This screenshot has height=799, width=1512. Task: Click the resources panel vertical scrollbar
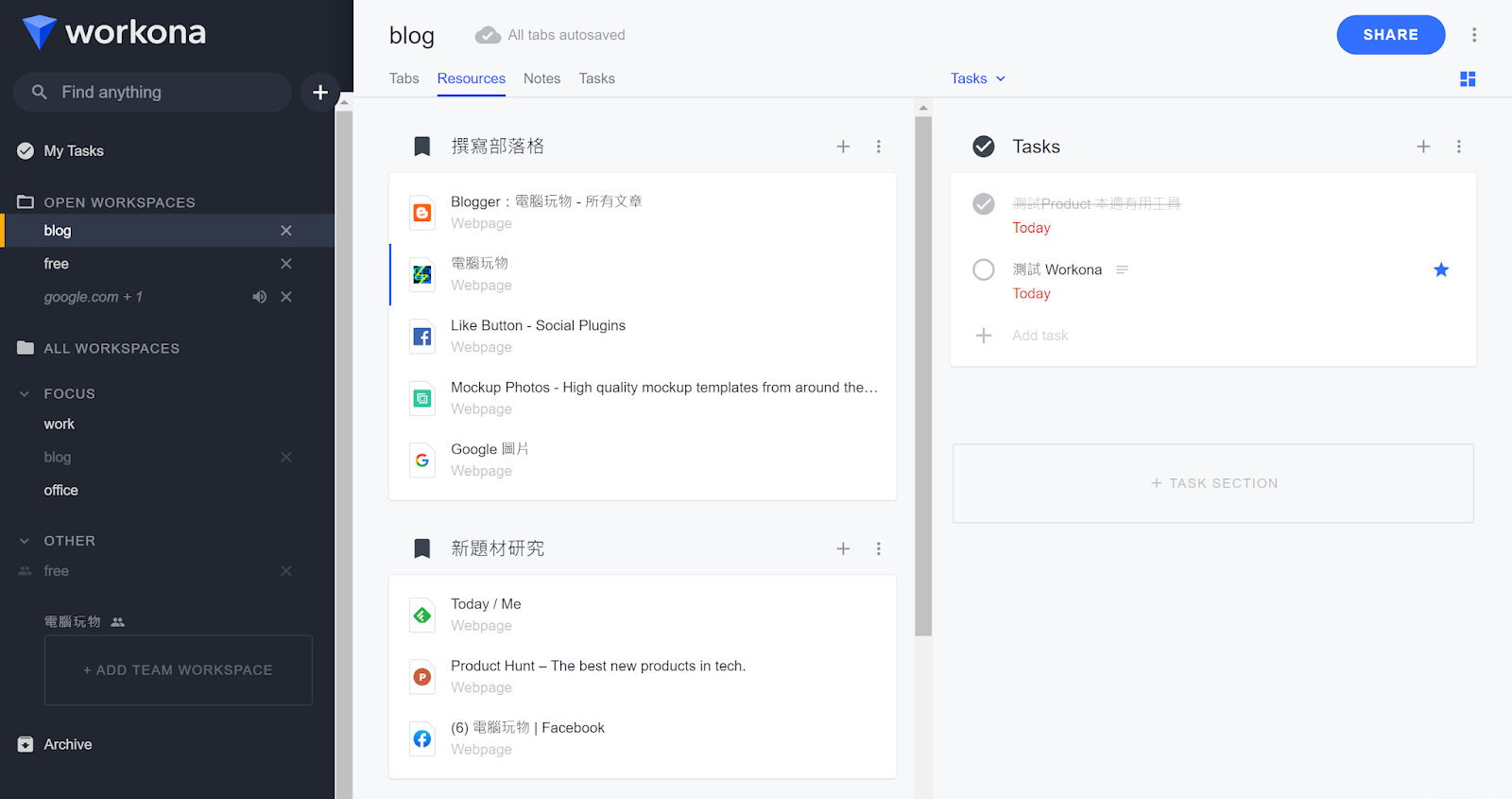[923, 376]
